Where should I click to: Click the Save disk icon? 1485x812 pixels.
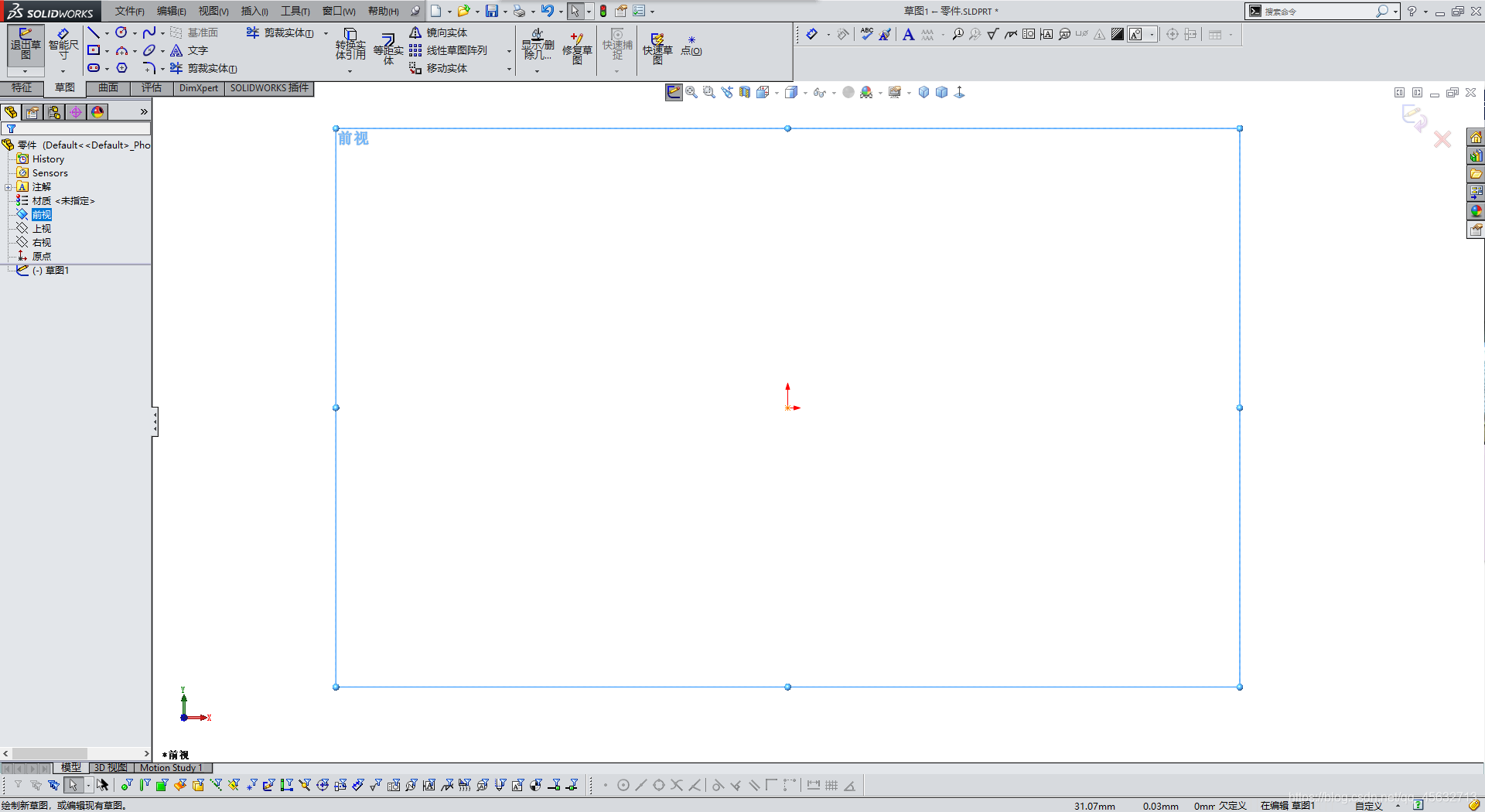(x=492, y=11)
